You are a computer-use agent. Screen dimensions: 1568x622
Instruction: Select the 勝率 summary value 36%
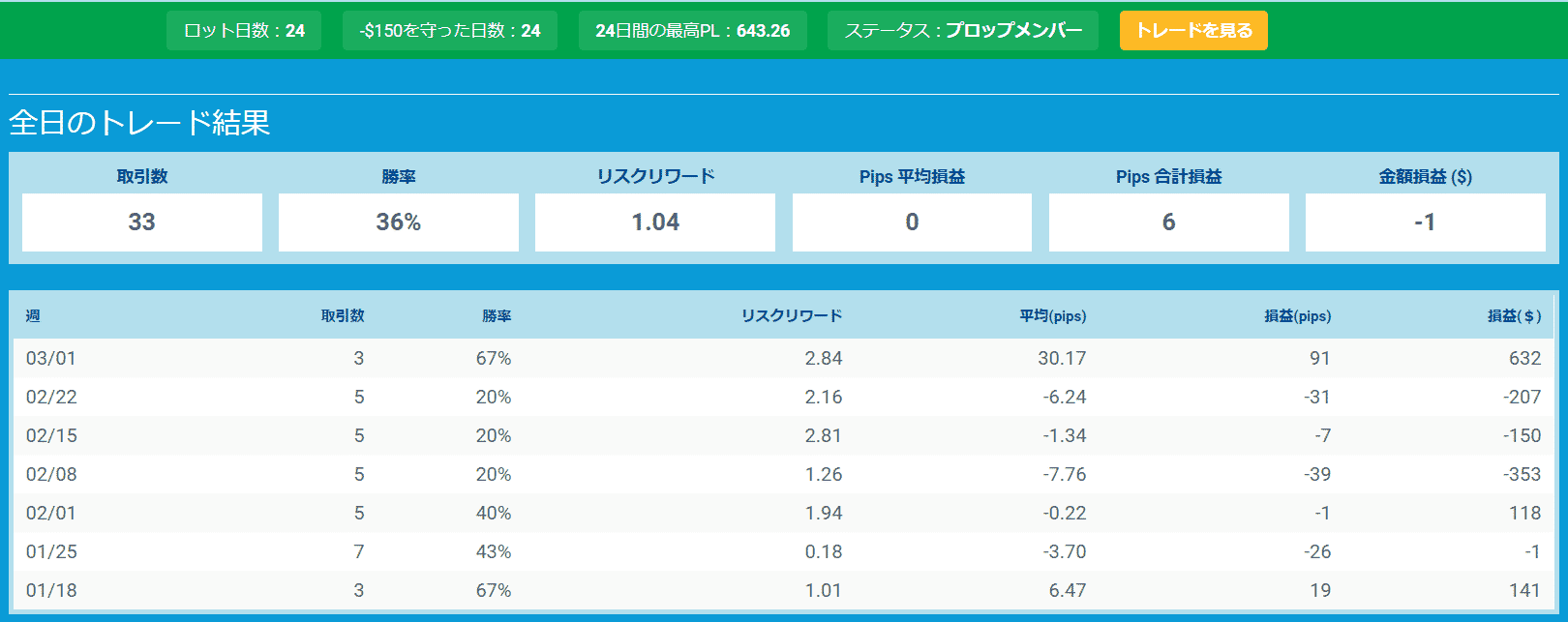coord(399,222)
